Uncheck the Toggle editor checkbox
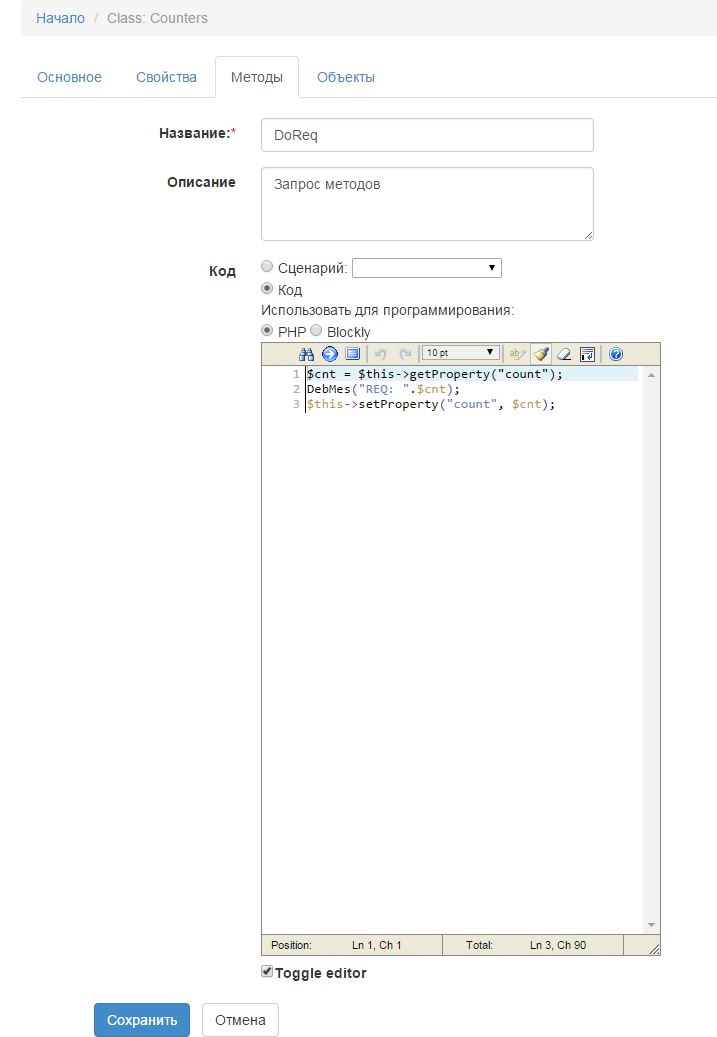Image resolution: width=717 pixels, height=1037 pixels. click(267, 972)
